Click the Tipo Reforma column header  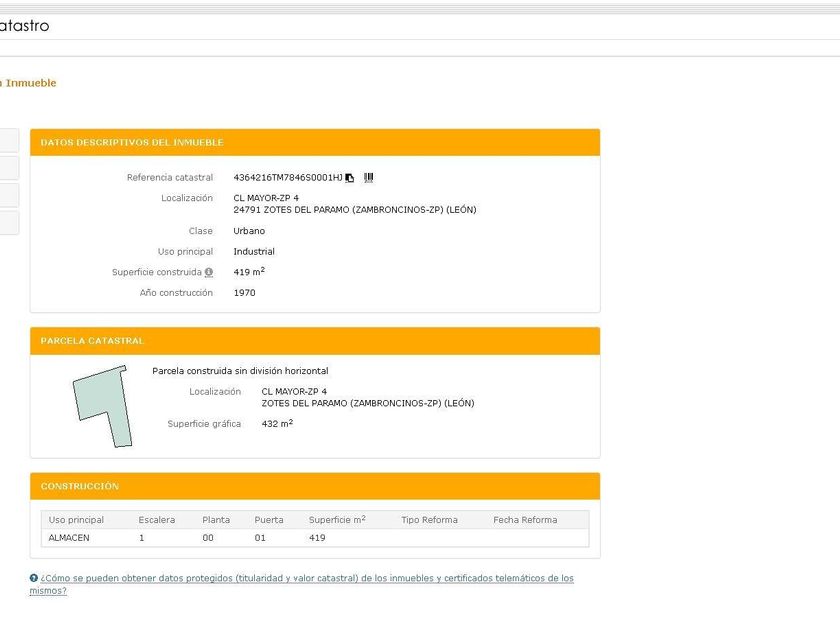(430, 520)
